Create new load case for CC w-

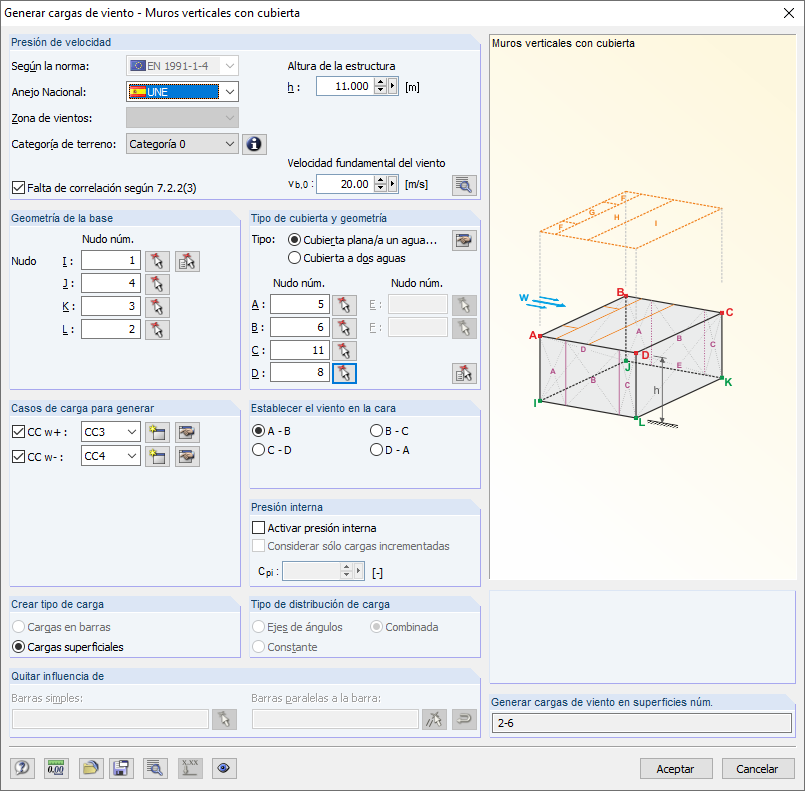(x=157, y=456)
